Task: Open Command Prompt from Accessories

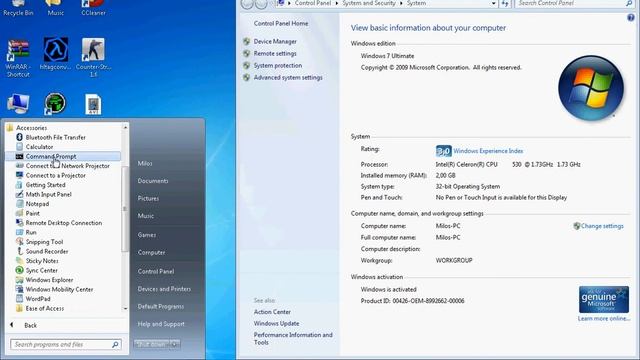Action: [63, 156]
